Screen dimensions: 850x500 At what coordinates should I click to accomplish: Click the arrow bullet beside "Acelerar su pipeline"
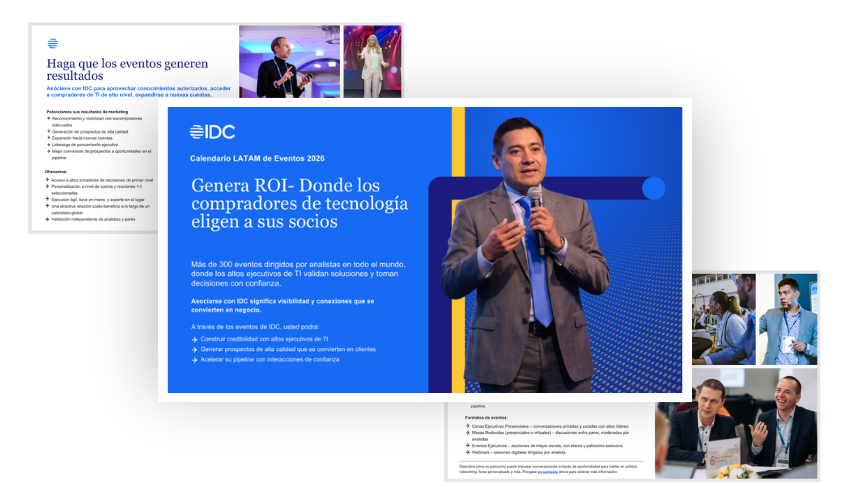coord(194,360)
